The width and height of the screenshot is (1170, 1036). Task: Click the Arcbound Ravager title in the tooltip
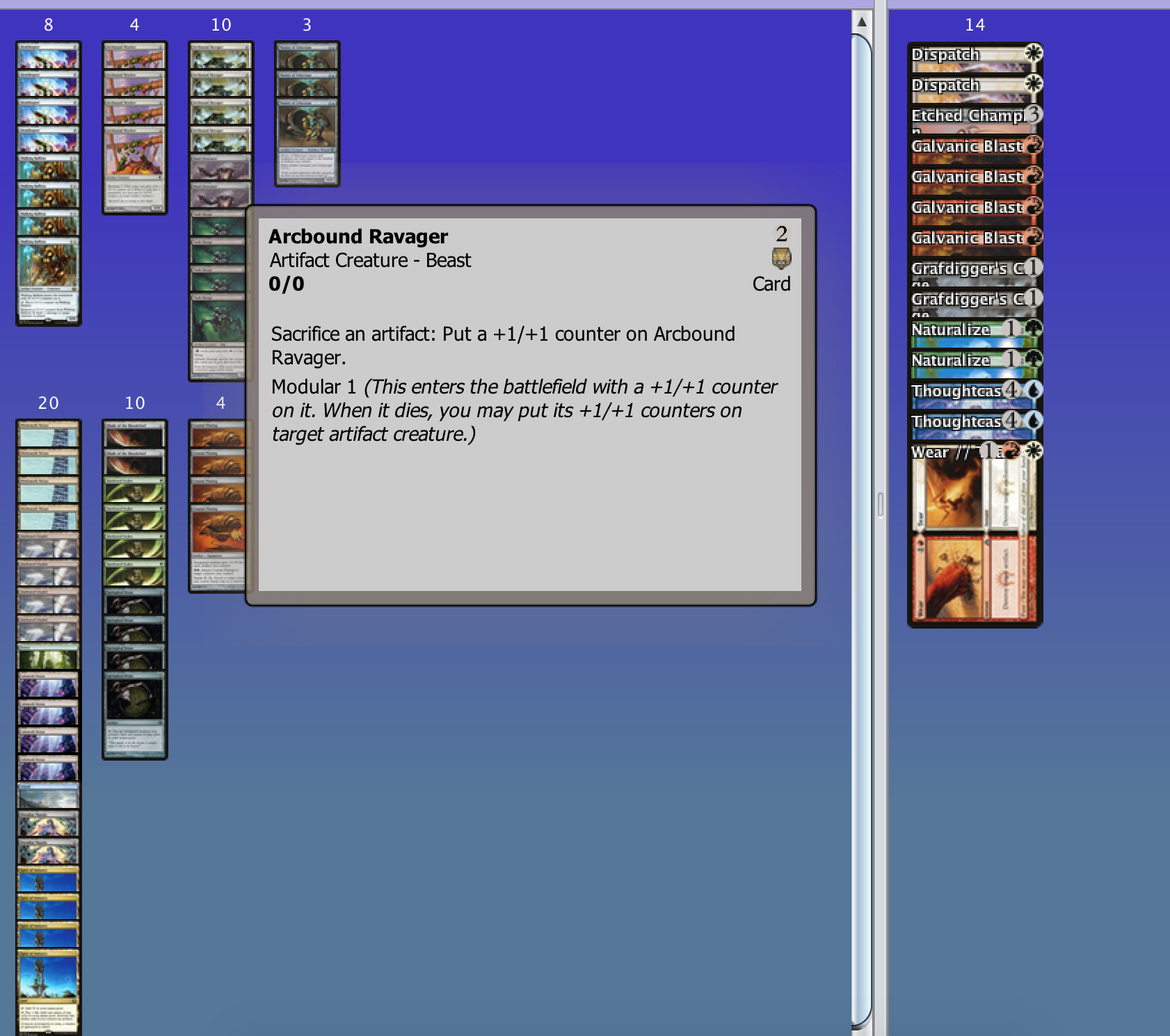tap(358, 236)
